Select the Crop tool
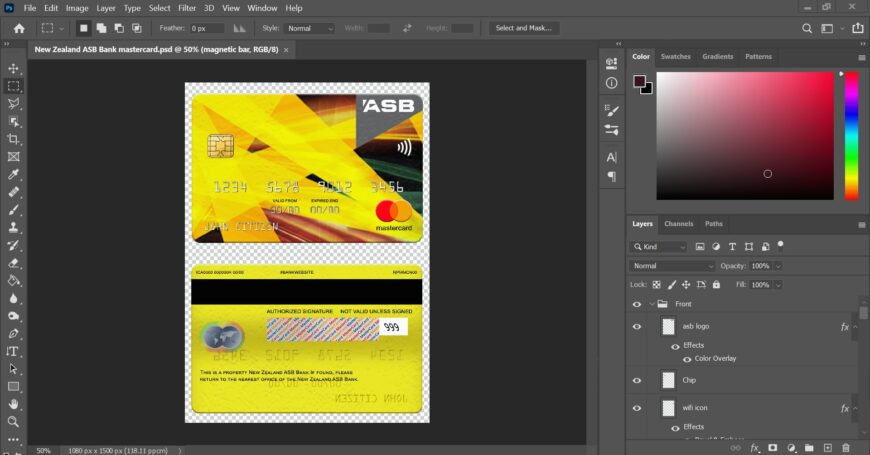Image resolution: width=870 pixels, height=455 pixels. 13,139
